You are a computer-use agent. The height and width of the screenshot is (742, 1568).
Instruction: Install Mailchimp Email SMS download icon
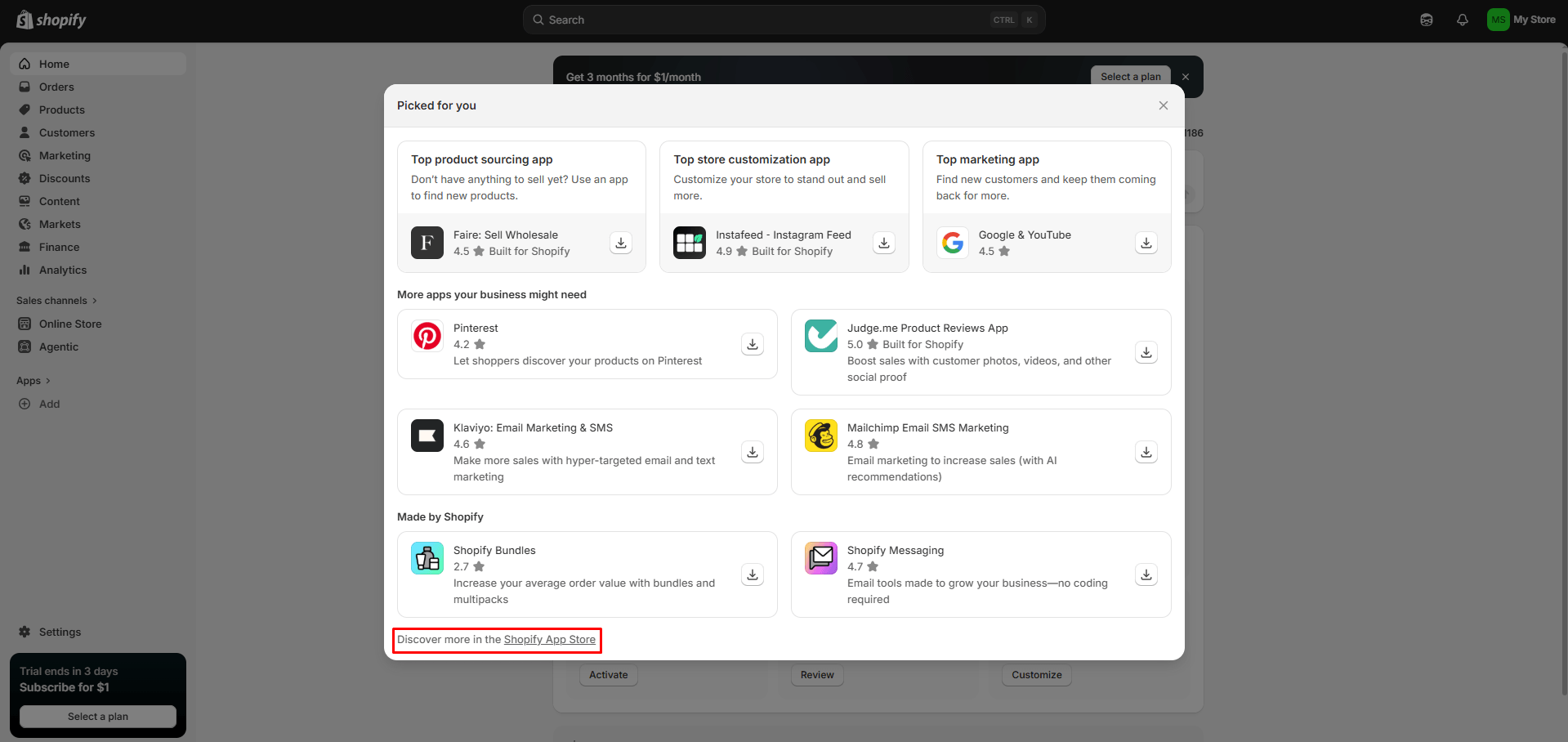(1146, 452)
